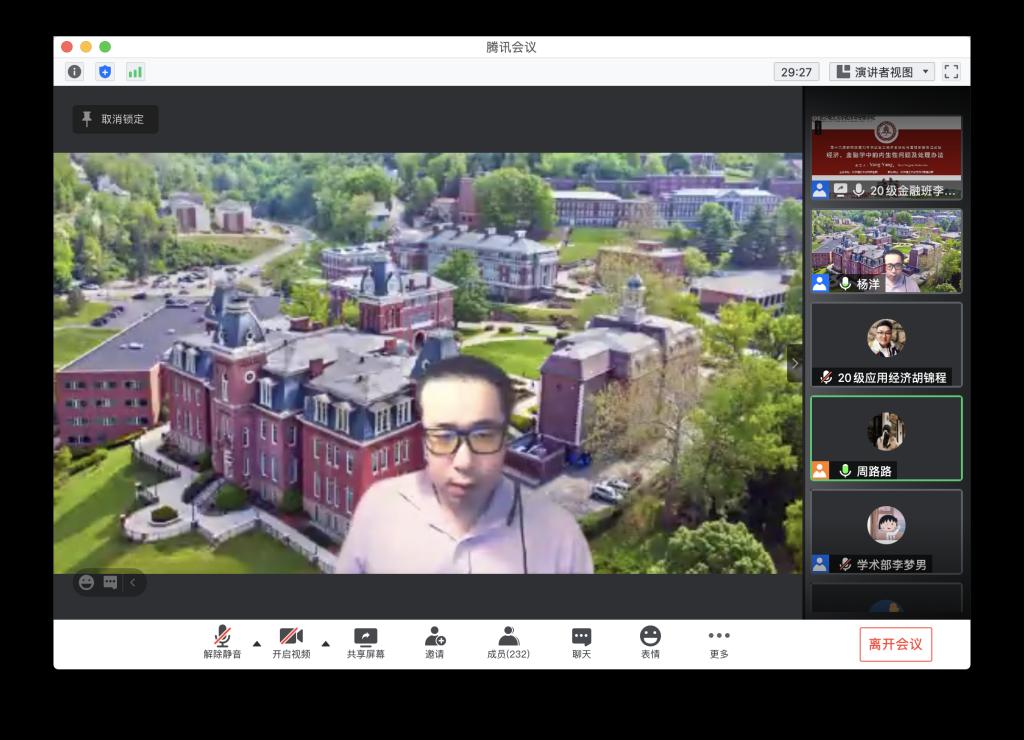Unmute microphone with 解除静音
This screenshot has height=740, width=1024.
[222, 642]
